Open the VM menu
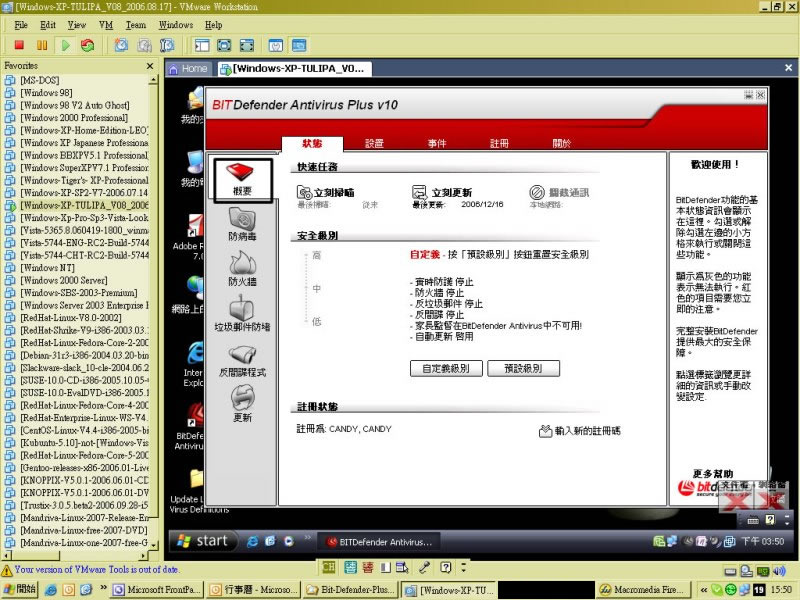This screenshot has height=600, width=800. point(106,24)
